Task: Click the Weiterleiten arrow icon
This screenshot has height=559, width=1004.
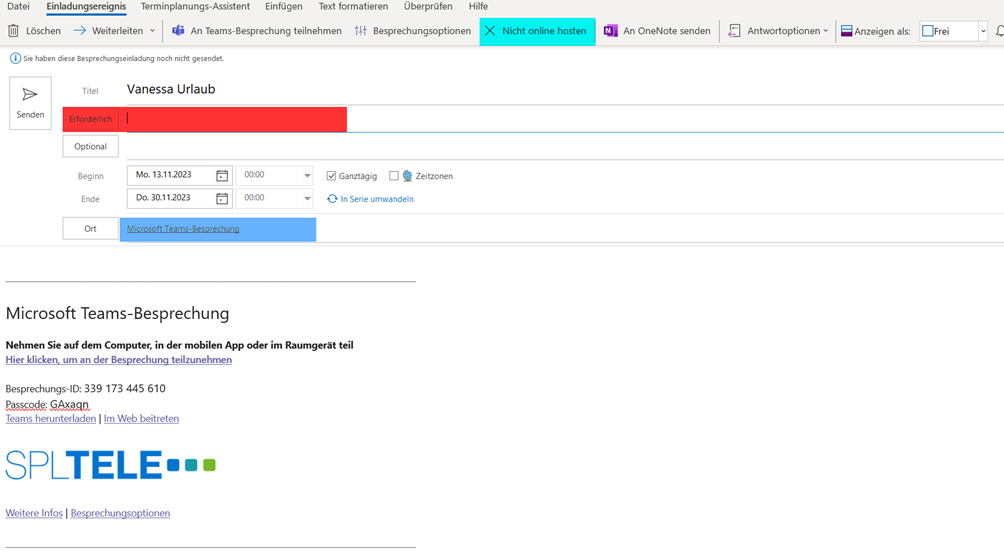Action: [x=79, y=31]
